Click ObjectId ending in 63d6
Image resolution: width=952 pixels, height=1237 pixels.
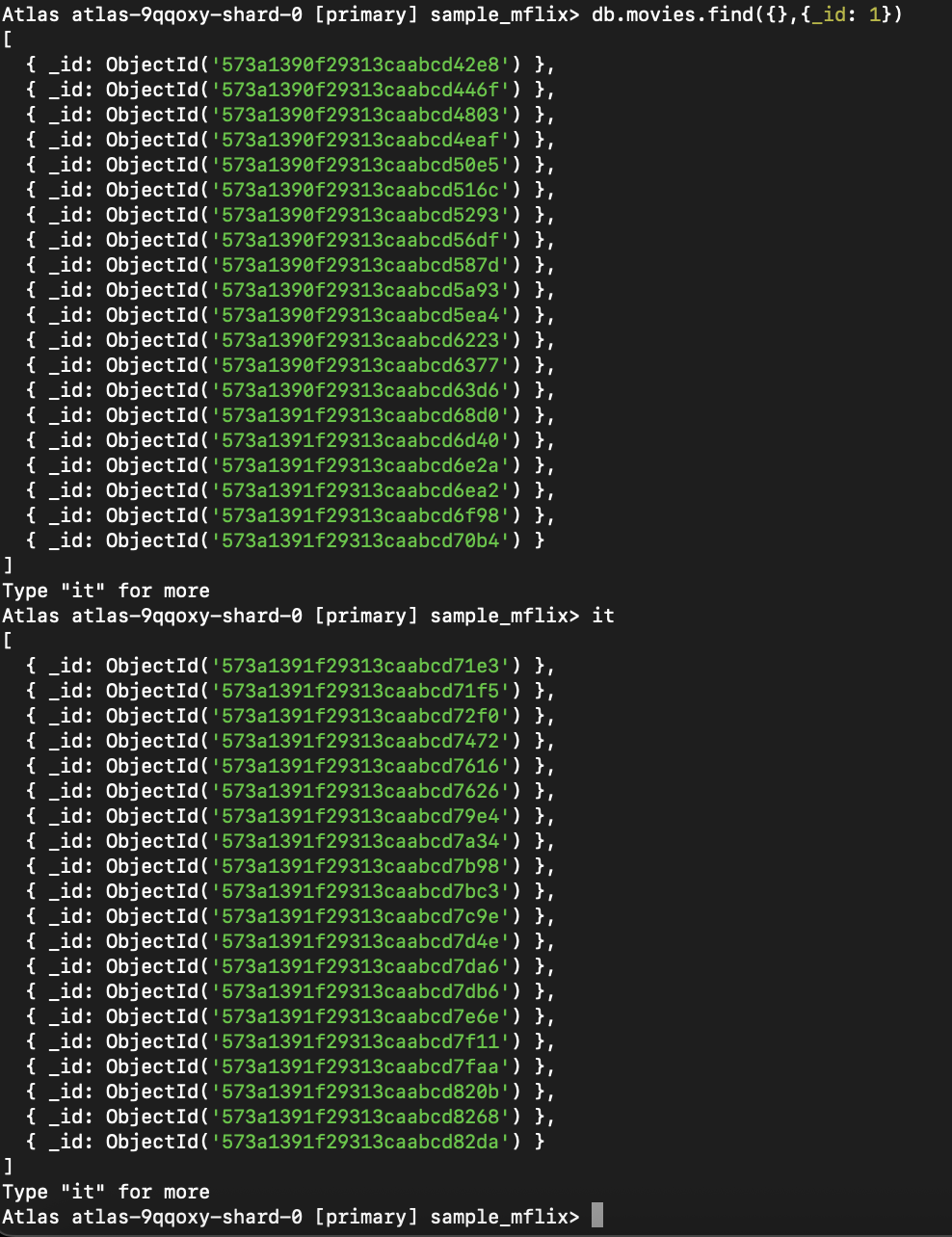[313, 390]
